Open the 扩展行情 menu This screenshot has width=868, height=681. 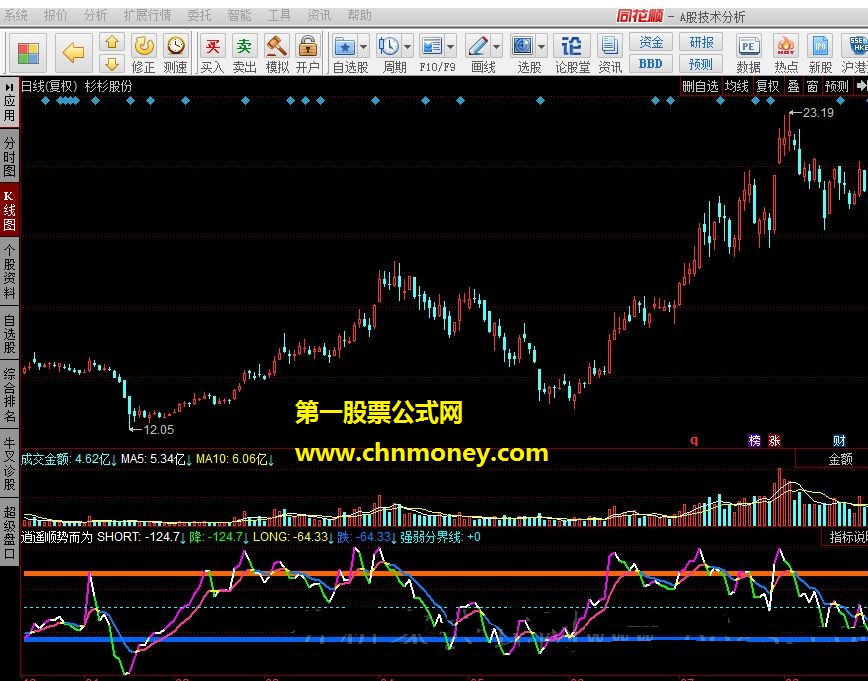147,16
